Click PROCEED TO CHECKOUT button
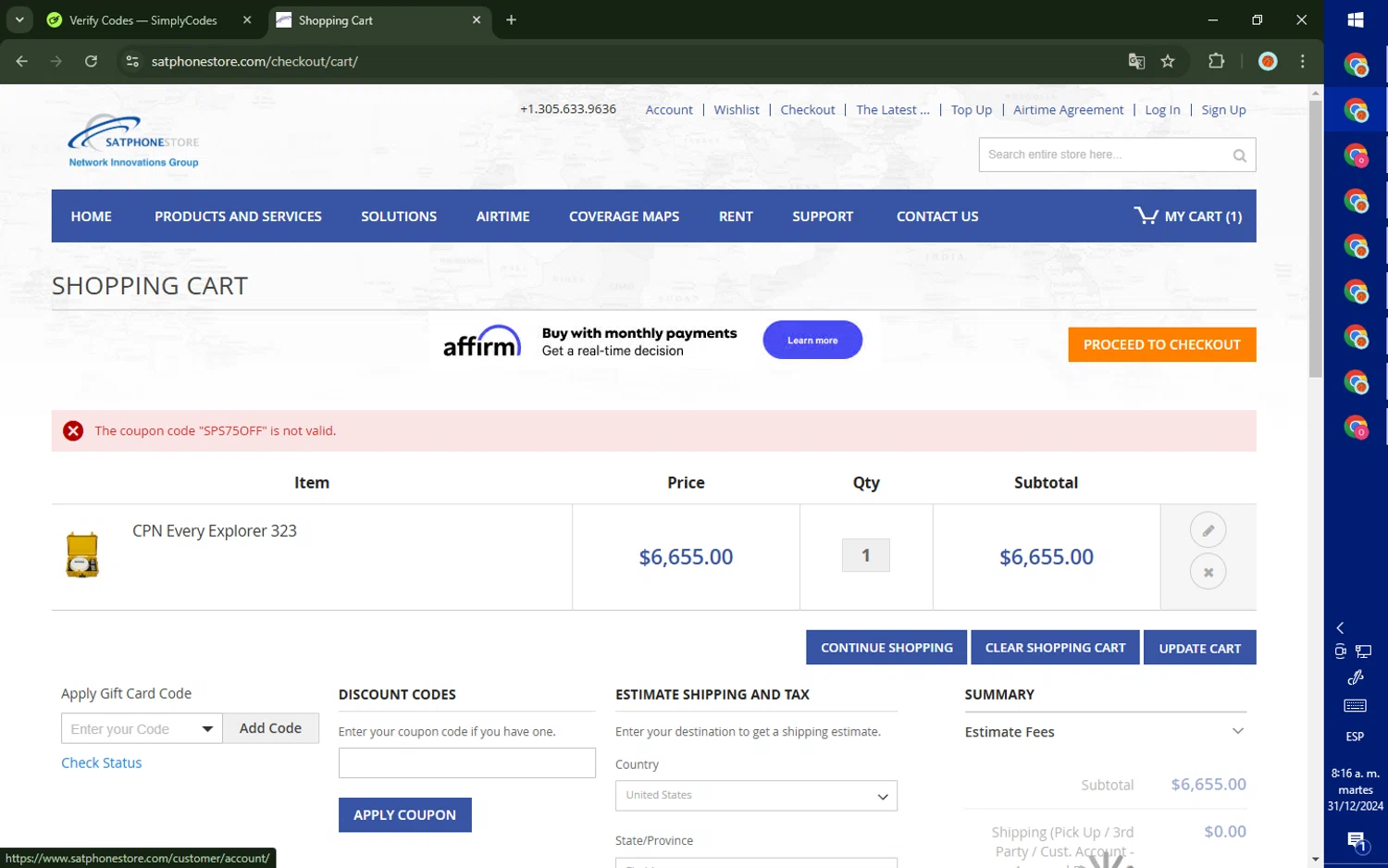1388x868 pixels. (1161, 344)
